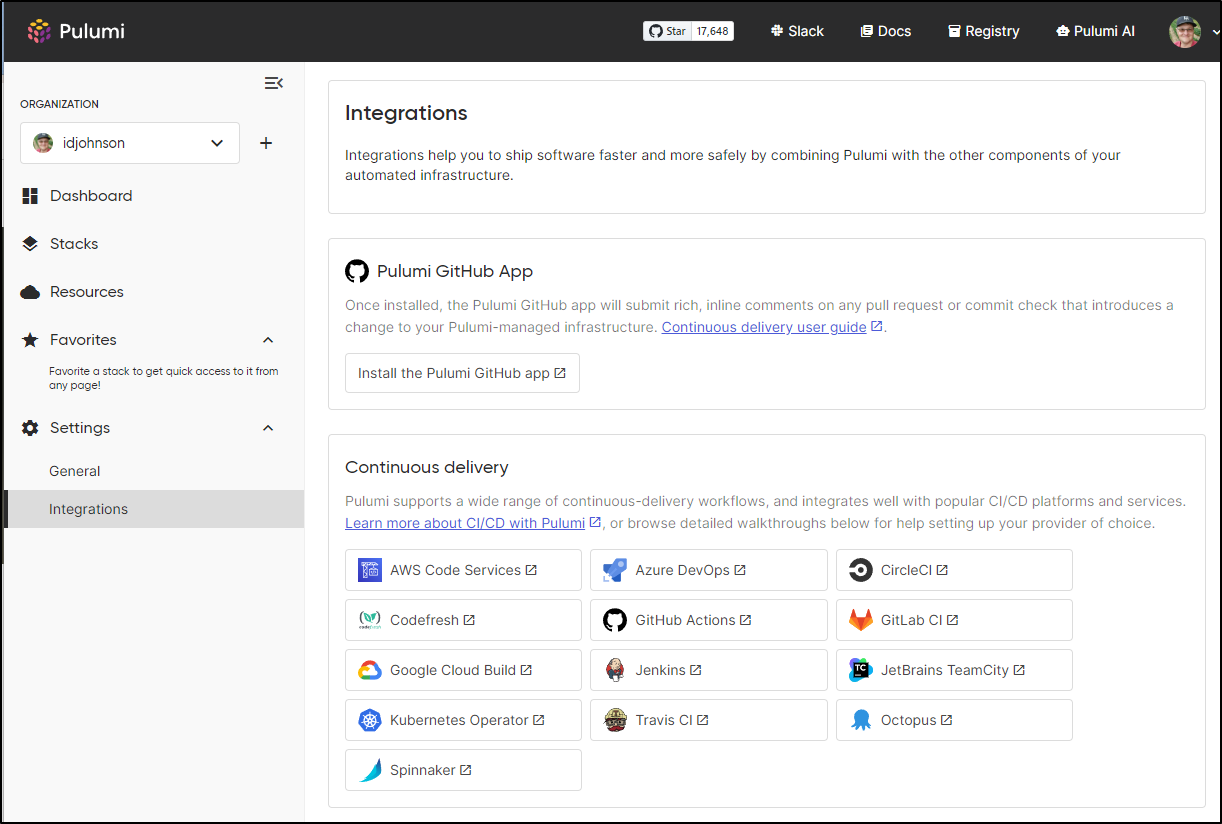Click the Google Cloud Build icon
The width and height of the screenshot is (1222, 824).
(x=370, y=670)
